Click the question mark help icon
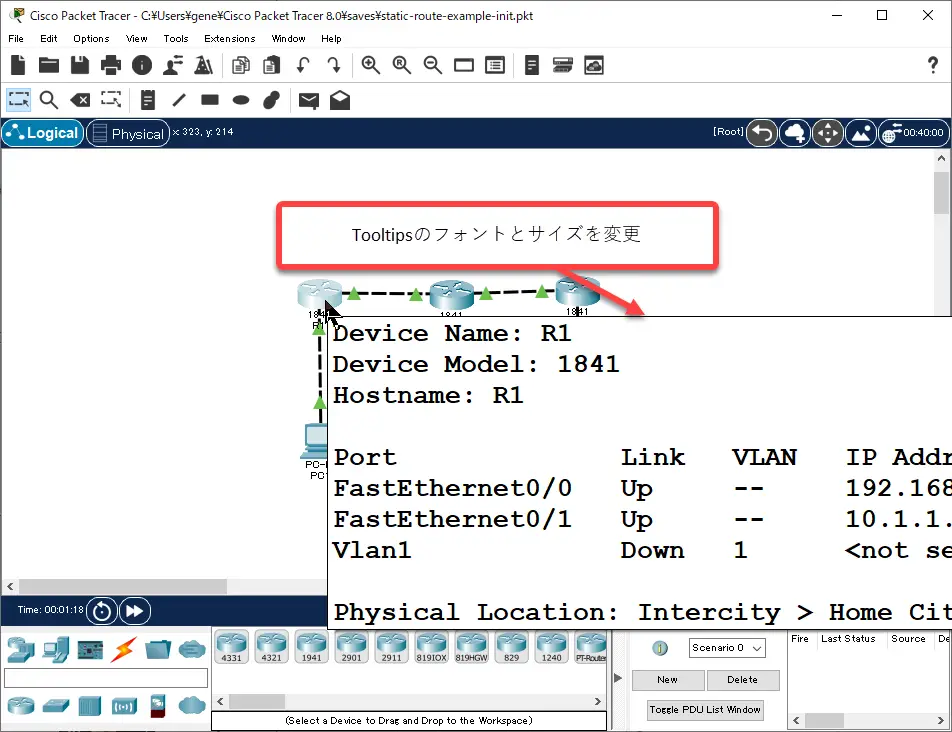This screenshot has width=952, height=732. (933, 65)
